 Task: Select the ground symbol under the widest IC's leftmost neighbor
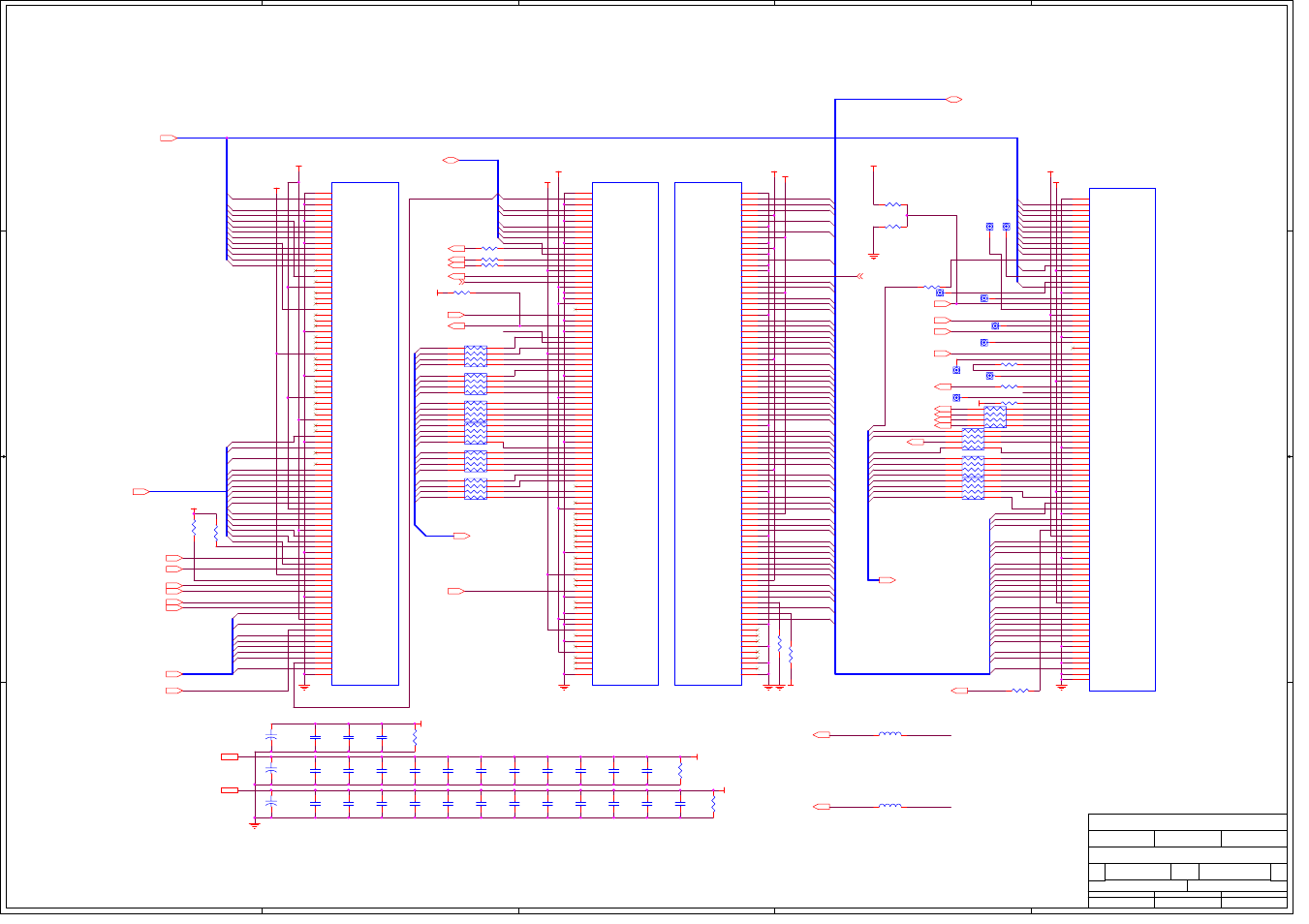click(x=304, y=688)
